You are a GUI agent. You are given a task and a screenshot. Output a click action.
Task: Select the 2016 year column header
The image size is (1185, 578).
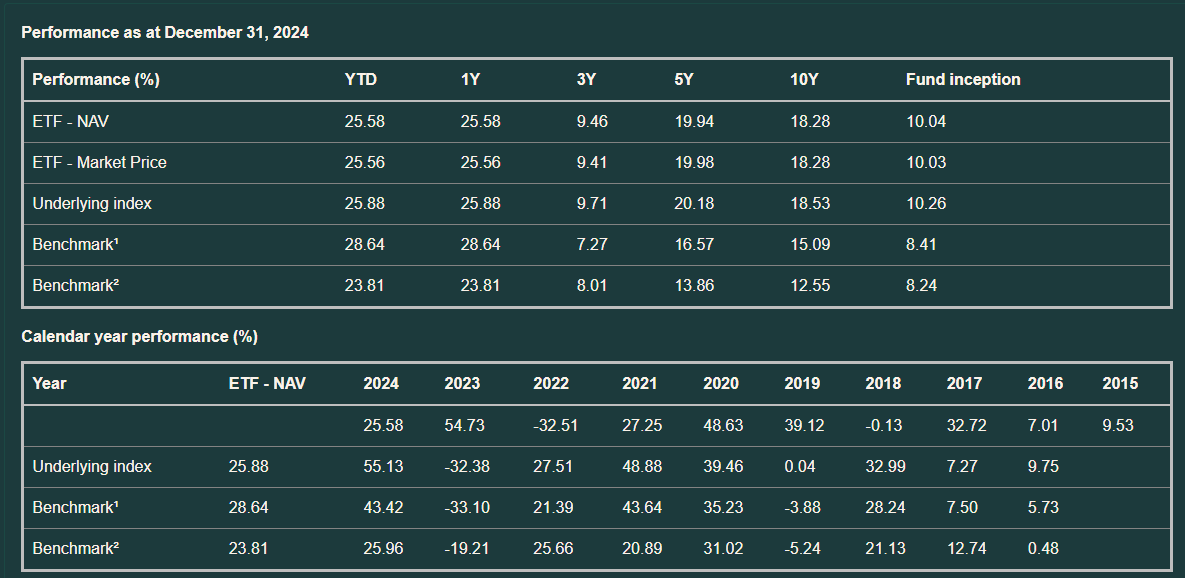point(1045,383)
